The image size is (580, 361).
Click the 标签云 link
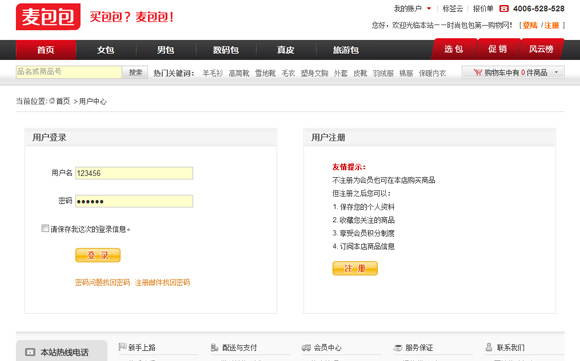pyautogui.click(x=453, y=8)
